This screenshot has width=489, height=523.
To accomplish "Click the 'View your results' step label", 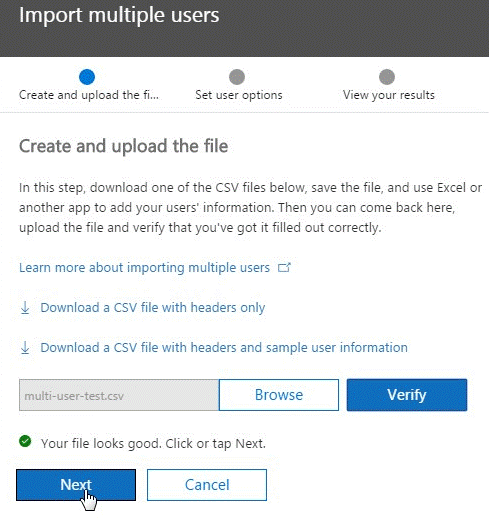I will (x=389, y=95).
